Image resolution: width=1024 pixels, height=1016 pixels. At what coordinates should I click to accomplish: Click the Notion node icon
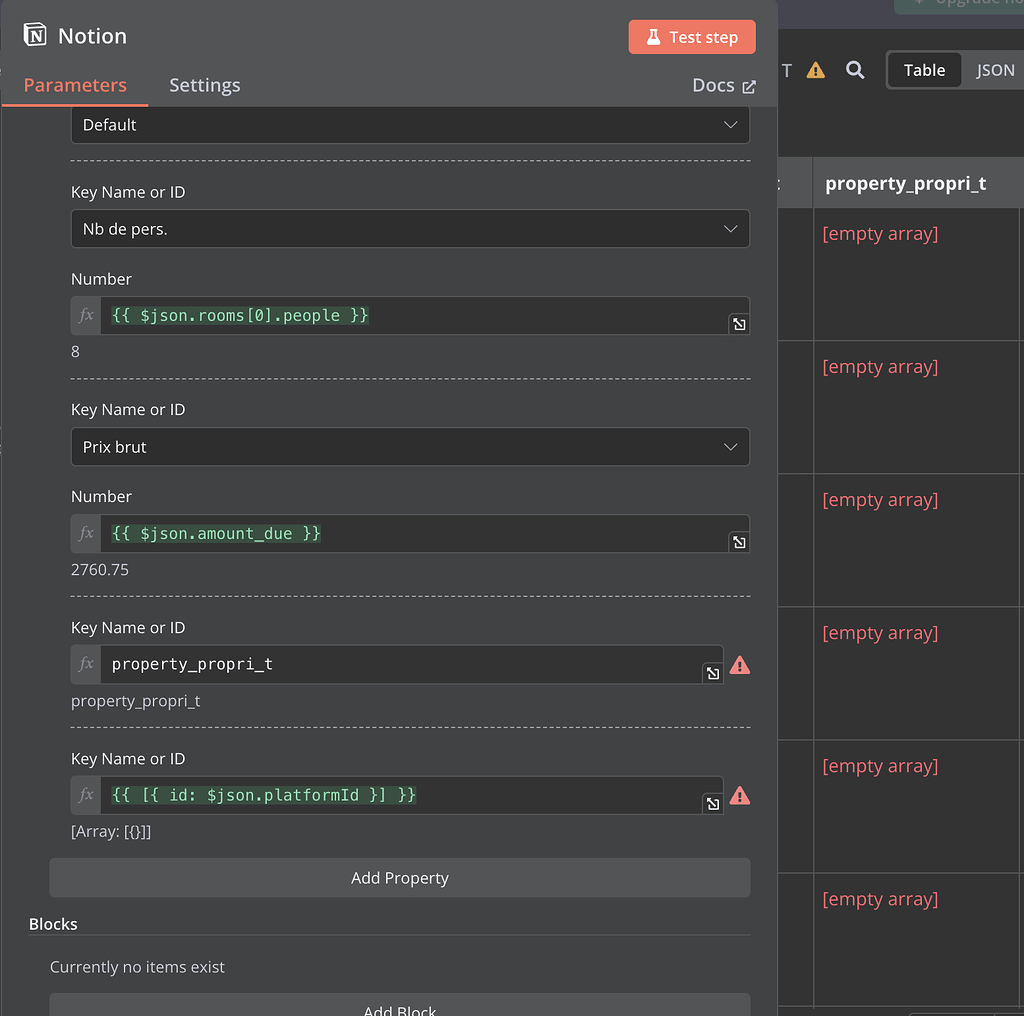[31, 35]
